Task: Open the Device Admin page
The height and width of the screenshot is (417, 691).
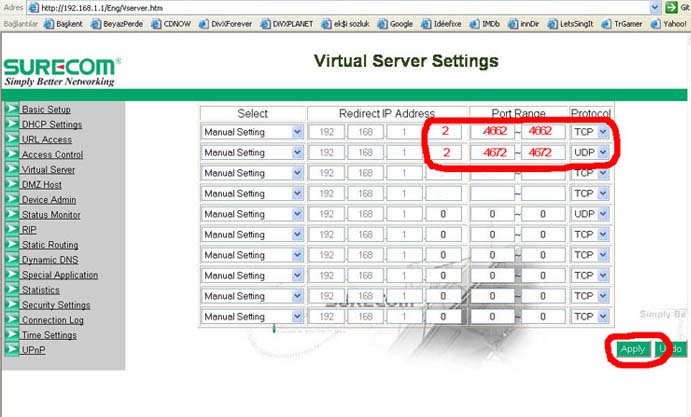Action: click(x=49, y=199)
